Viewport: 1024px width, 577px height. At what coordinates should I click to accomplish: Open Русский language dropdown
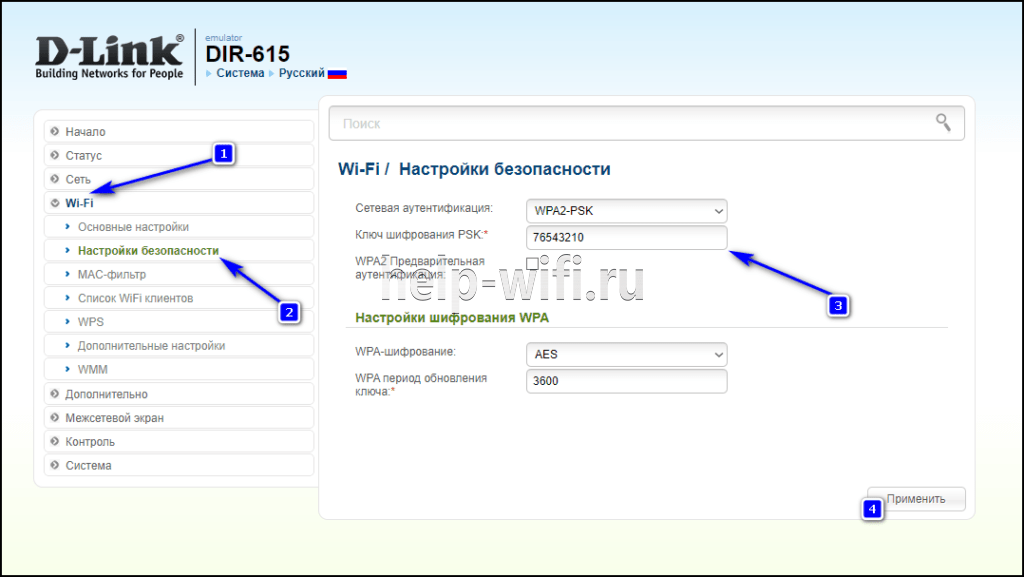pos(301,73)
